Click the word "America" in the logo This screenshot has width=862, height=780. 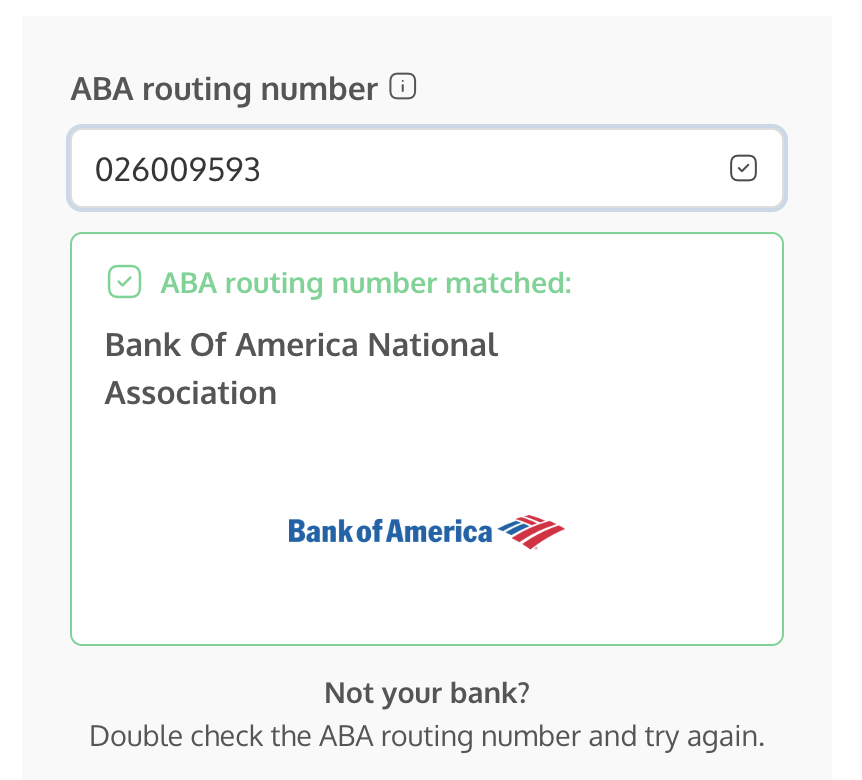coord(440,531)
